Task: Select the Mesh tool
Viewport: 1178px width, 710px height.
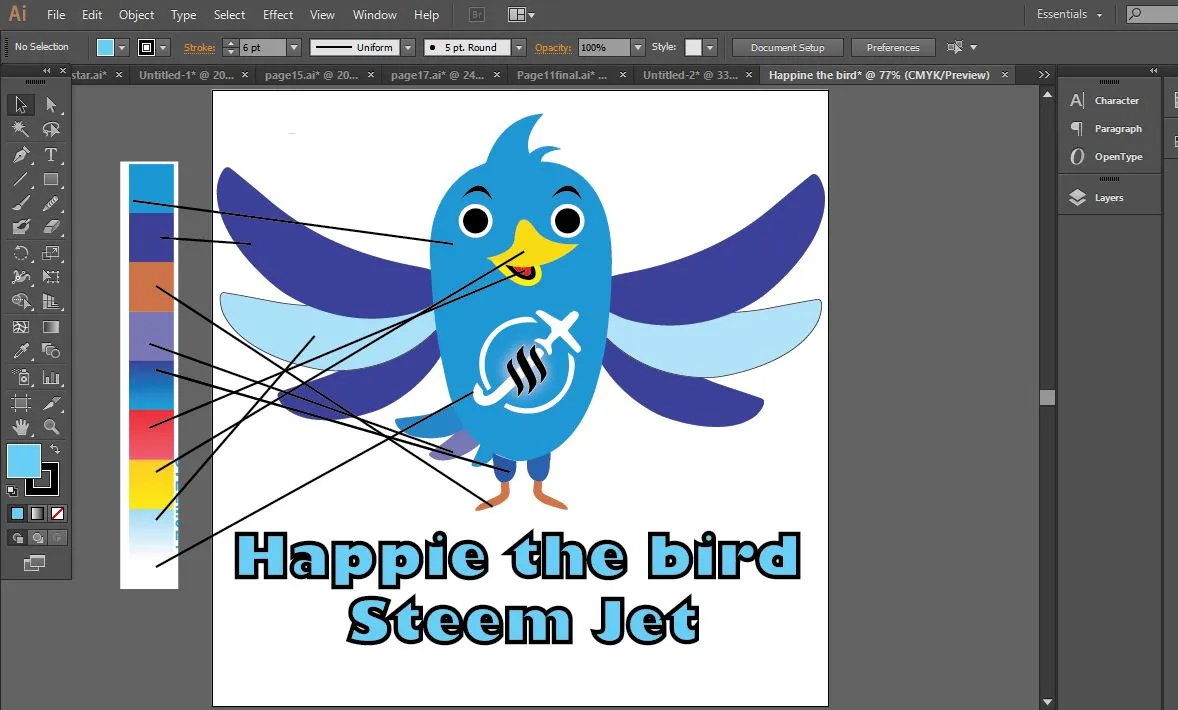Action: [x=21, y=327]
